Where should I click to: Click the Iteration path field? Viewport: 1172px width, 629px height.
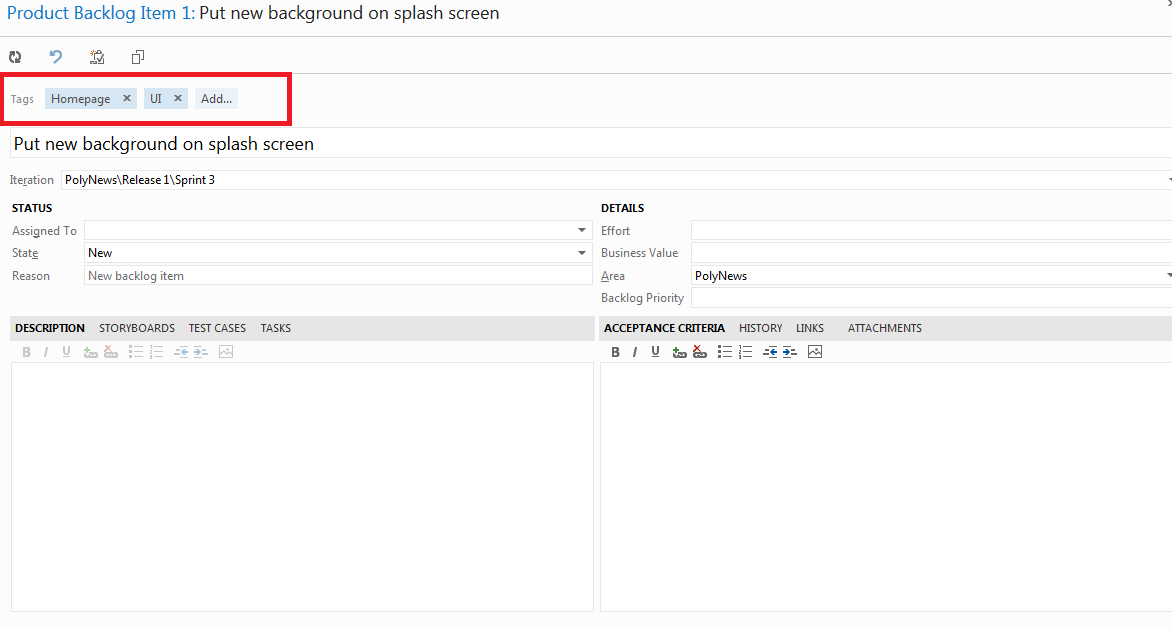point(616,180)
